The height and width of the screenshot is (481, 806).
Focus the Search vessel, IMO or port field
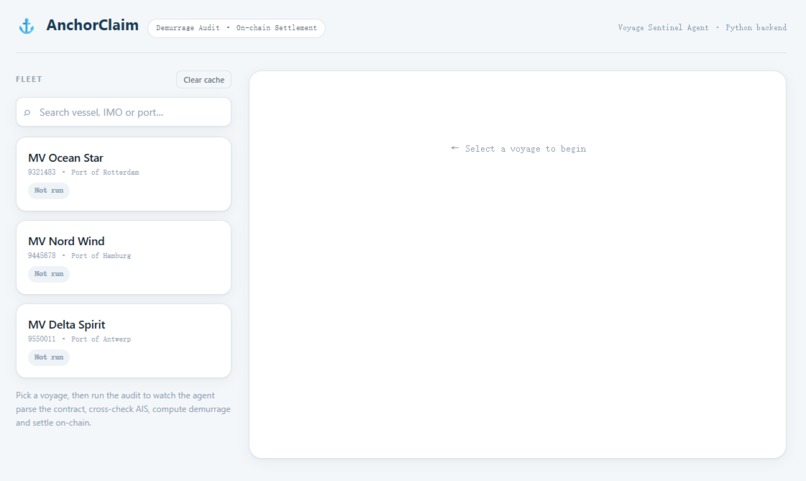pyautogui.click(x=123, y=112)
